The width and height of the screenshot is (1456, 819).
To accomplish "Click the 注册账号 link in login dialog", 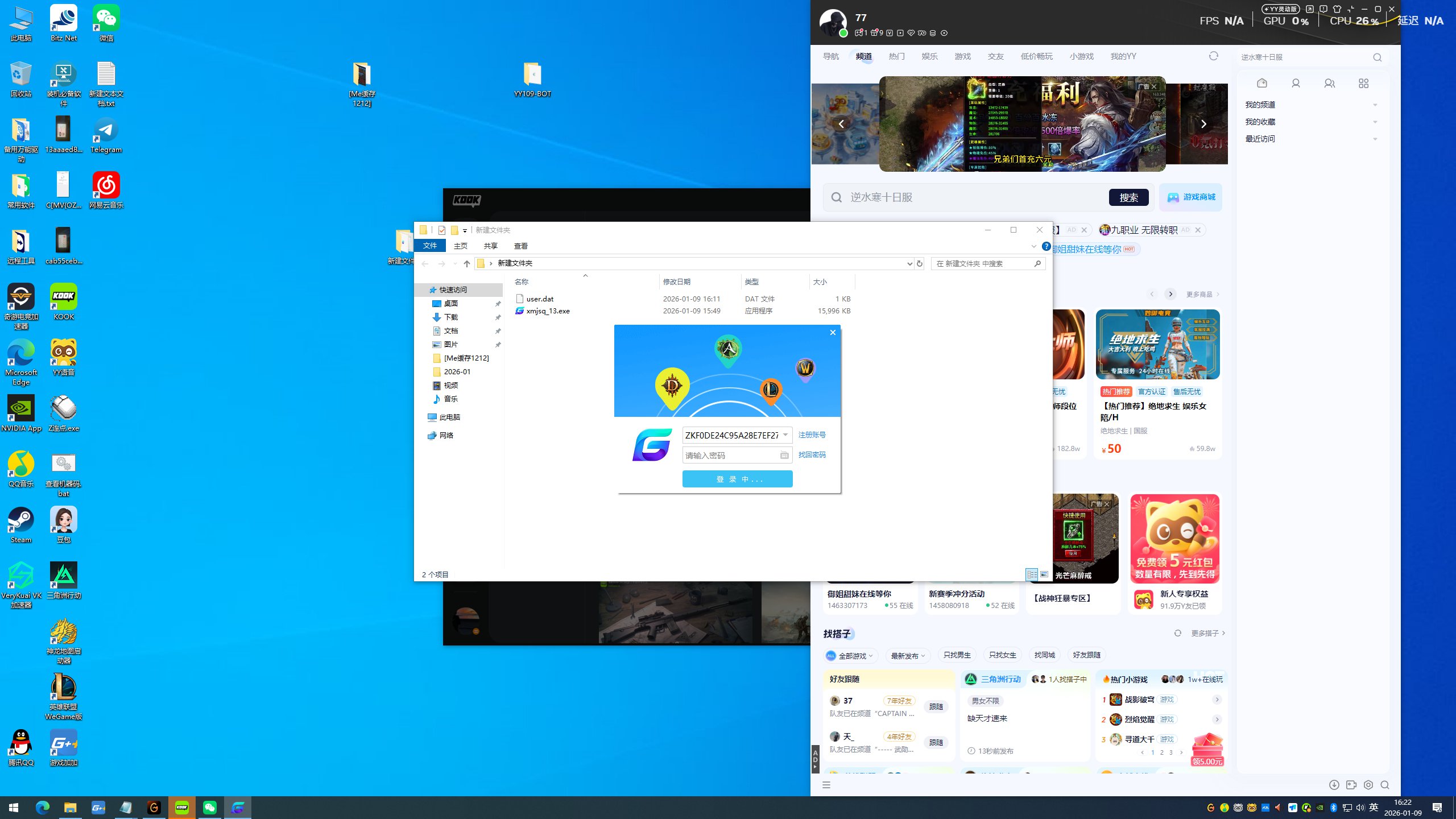I will click(x=812, y=435).
